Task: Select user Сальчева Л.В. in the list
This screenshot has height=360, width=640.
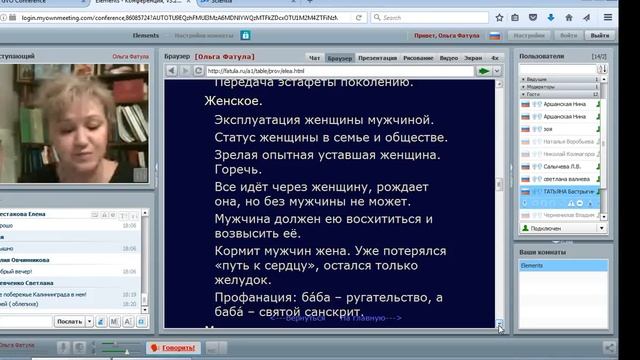Action: 560,167
